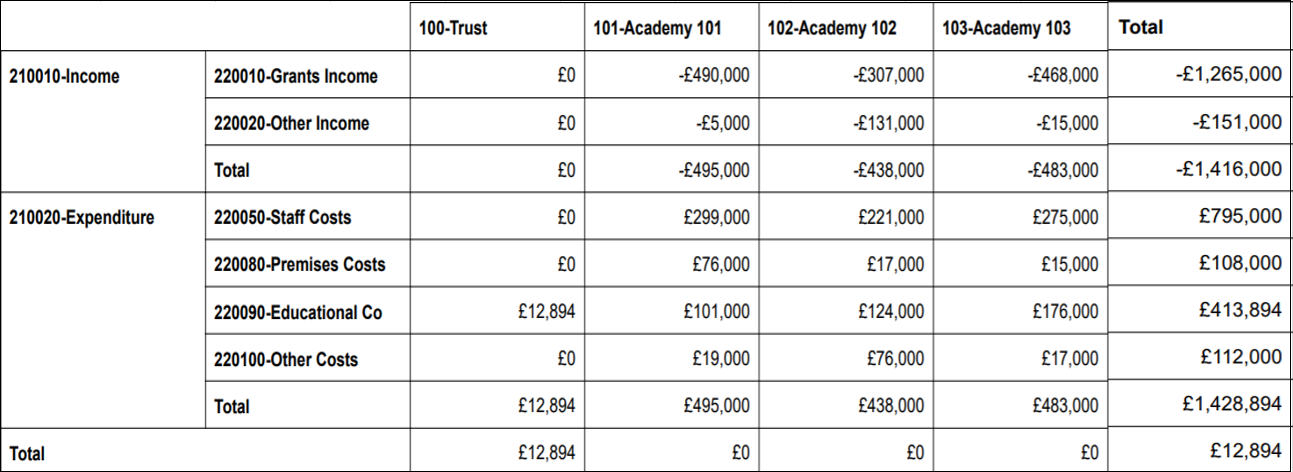Select the 101-Academy 101 column header

click(656, 28)
